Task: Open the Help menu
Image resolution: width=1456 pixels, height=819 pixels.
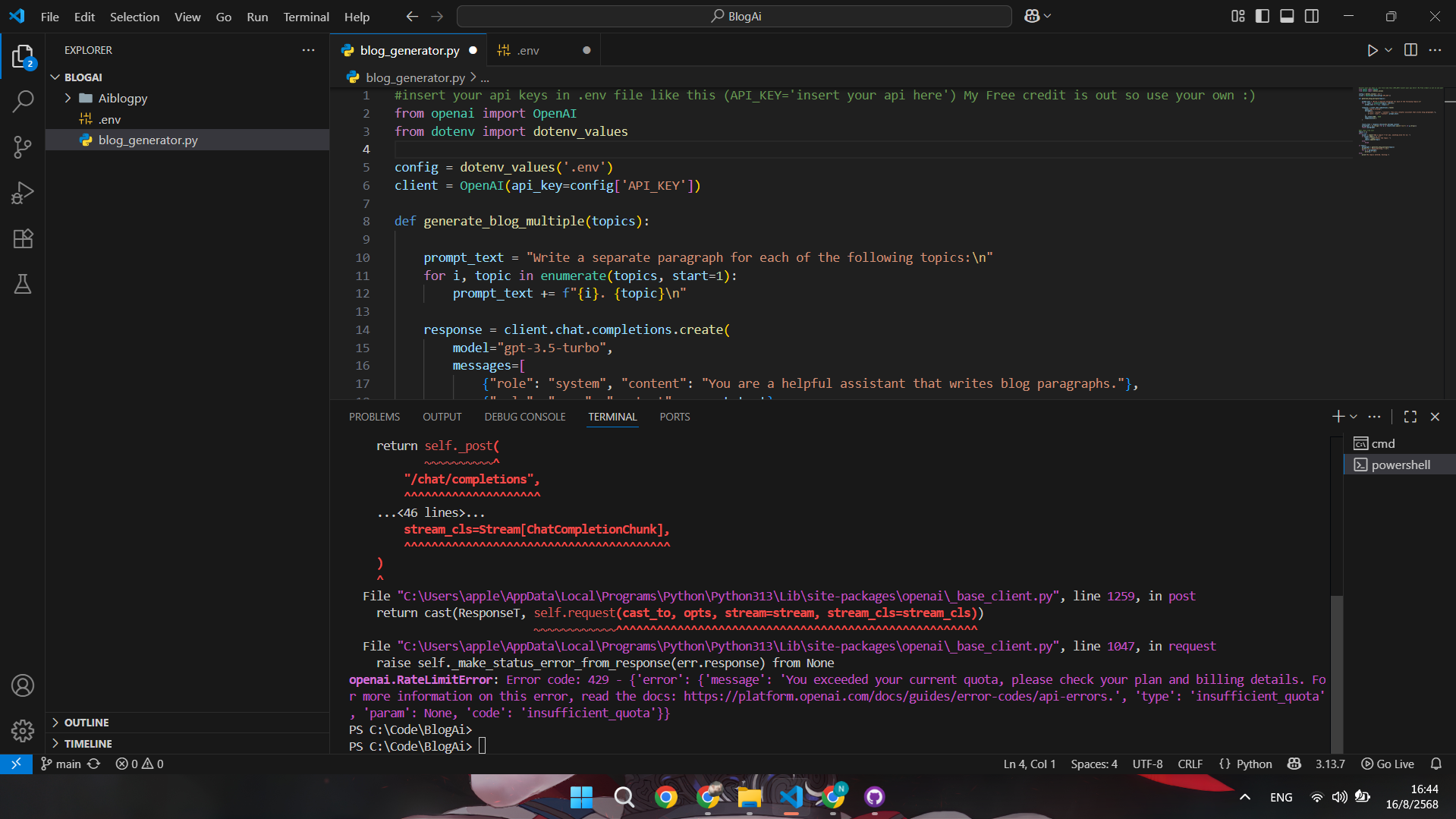Action: (357, 16)
